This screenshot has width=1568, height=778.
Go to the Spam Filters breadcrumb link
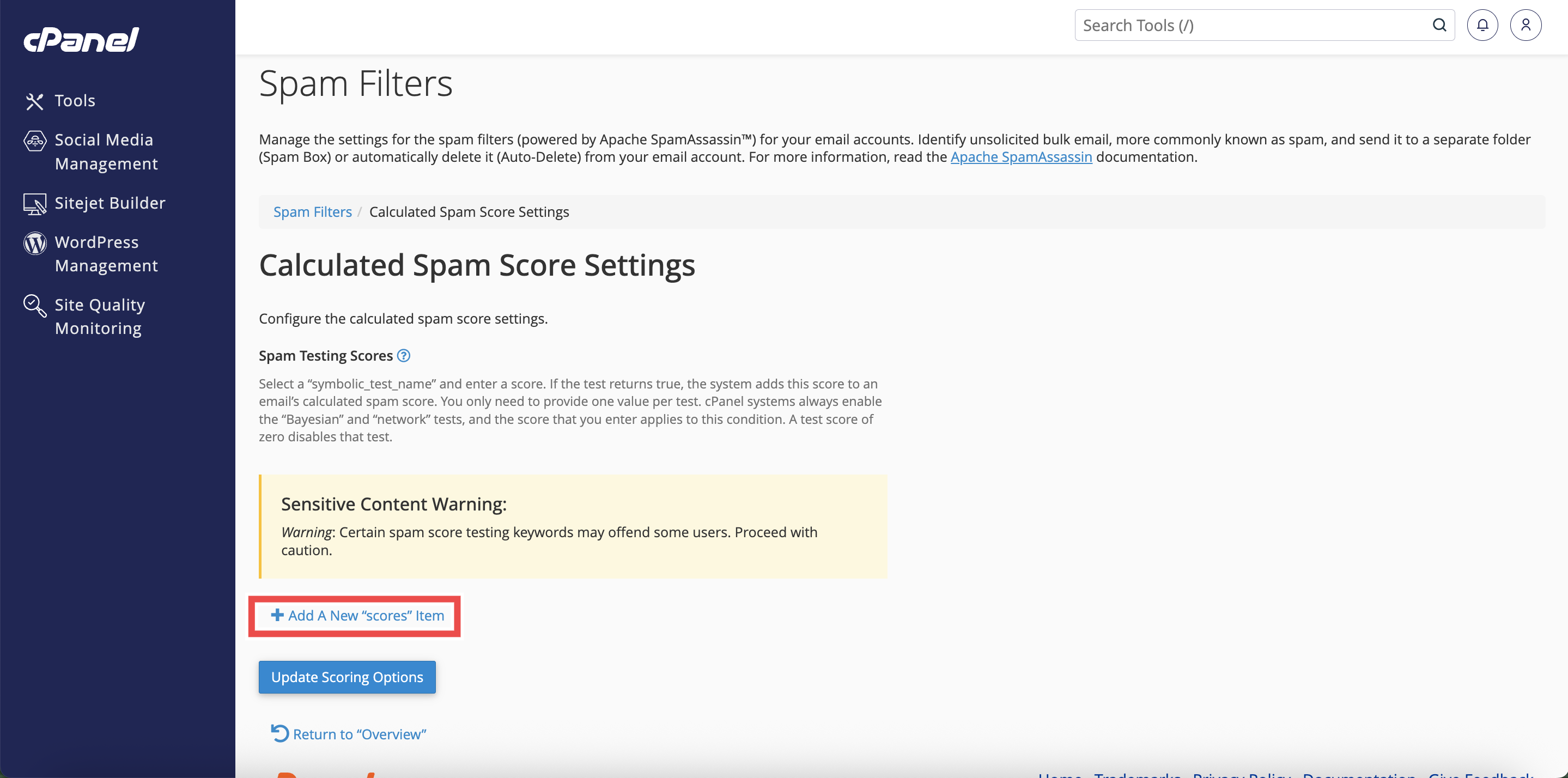(312, 212)
